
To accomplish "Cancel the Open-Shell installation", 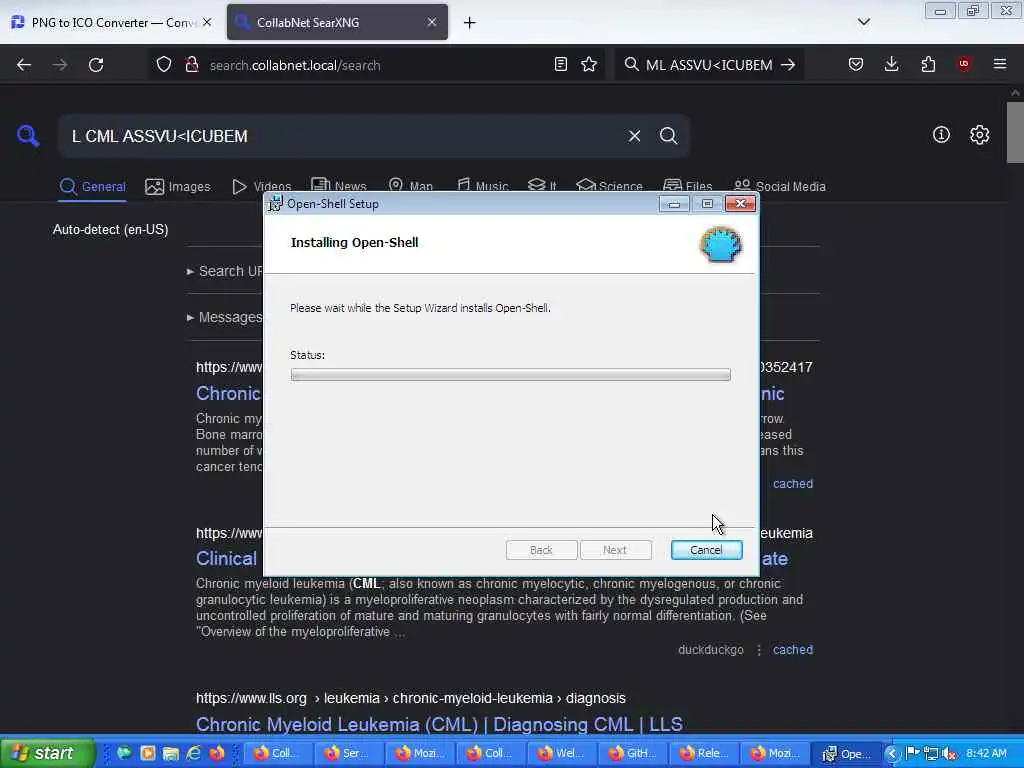I will point(706,550).
